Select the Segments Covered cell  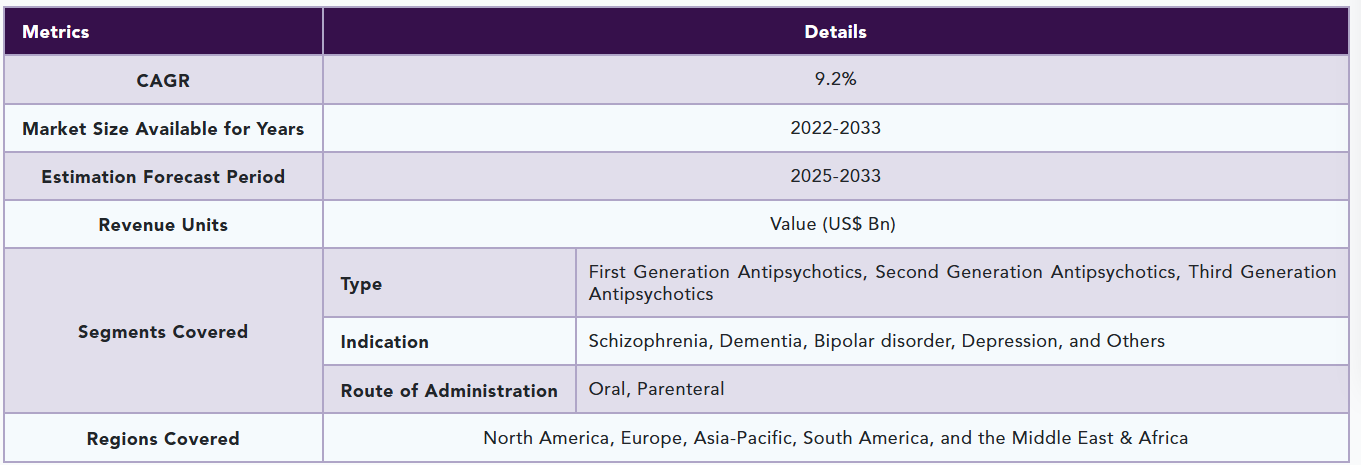coord(163,332)
